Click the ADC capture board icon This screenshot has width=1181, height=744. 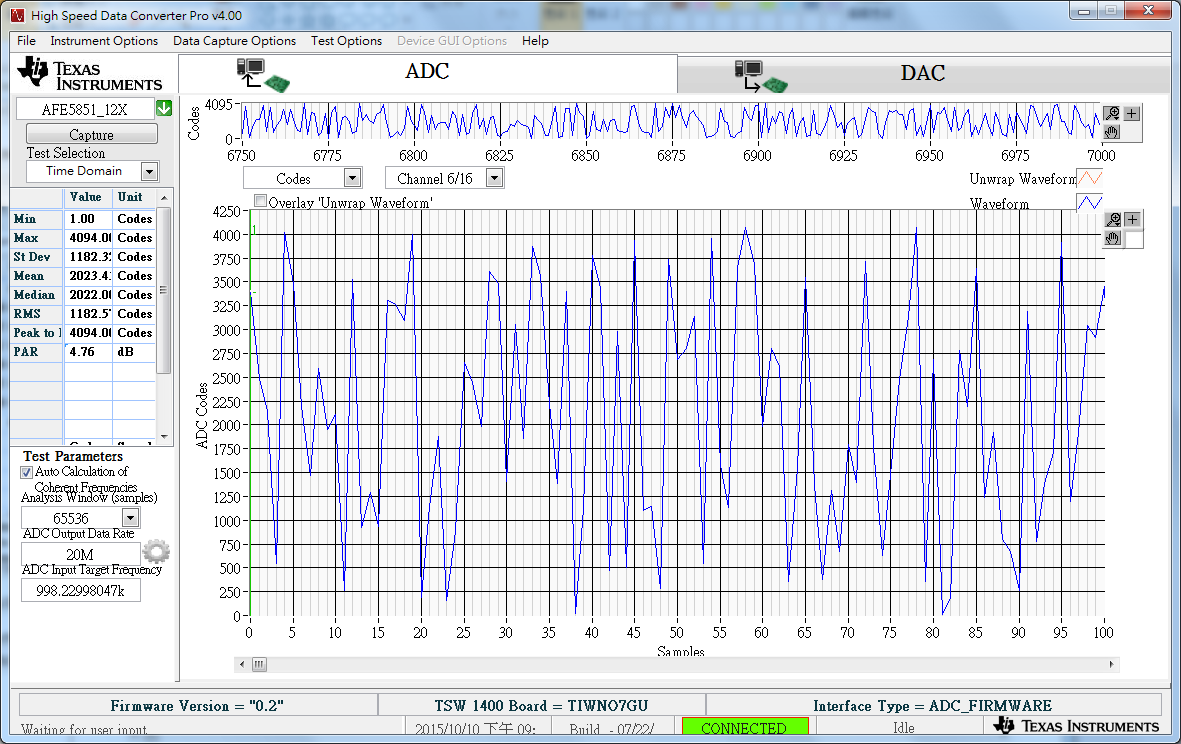(x=263, y=75)
